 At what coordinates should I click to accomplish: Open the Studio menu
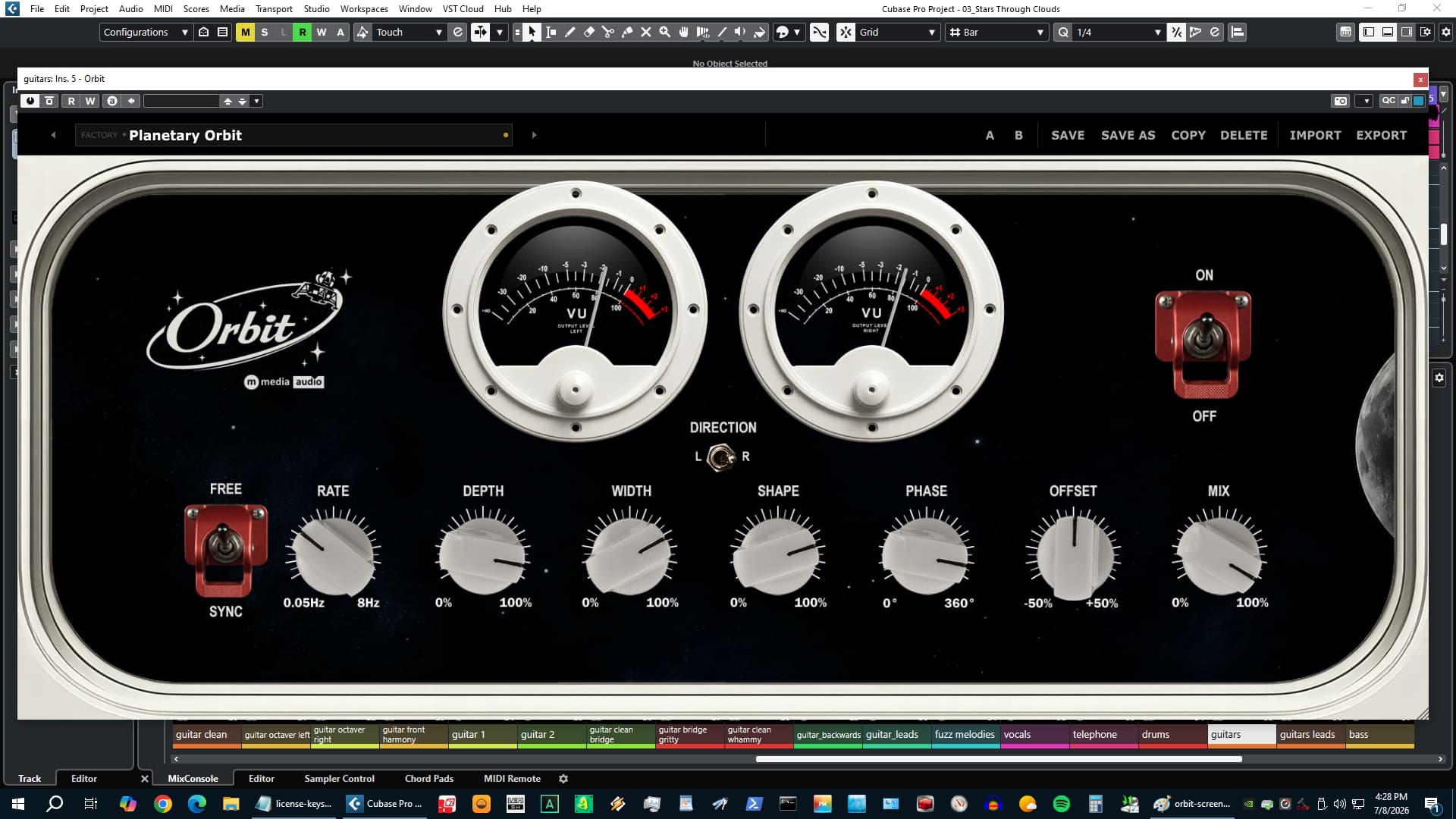[316, 8]
